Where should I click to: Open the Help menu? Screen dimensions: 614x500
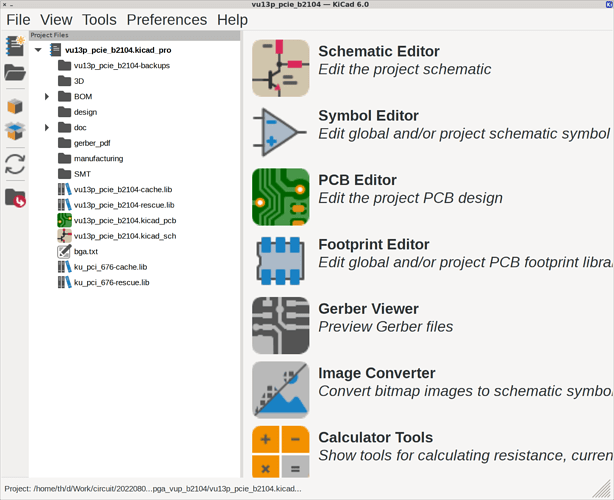tap(232, 20)
